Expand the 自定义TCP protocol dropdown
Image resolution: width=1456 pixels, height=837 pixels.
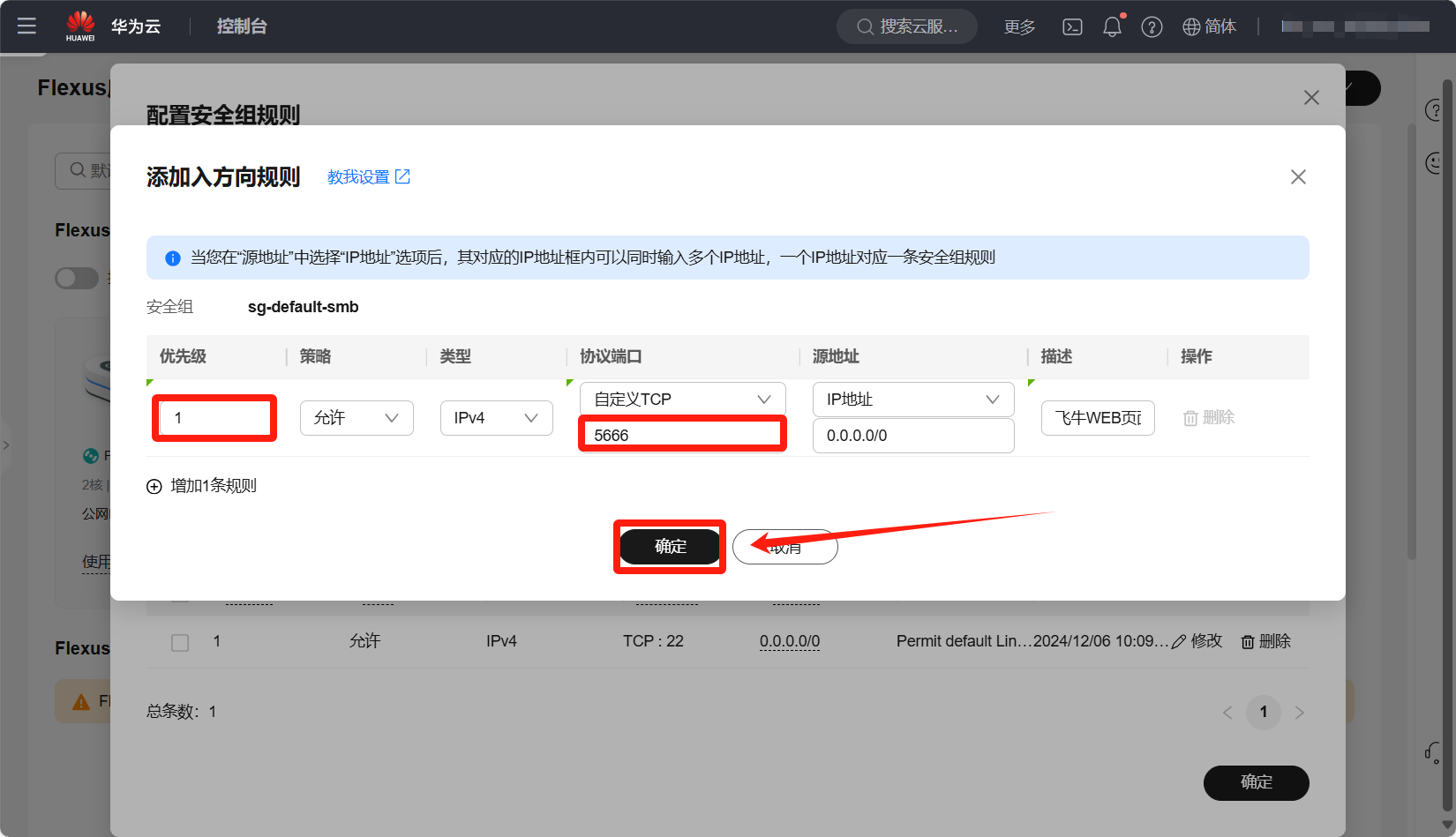point(682,400)
